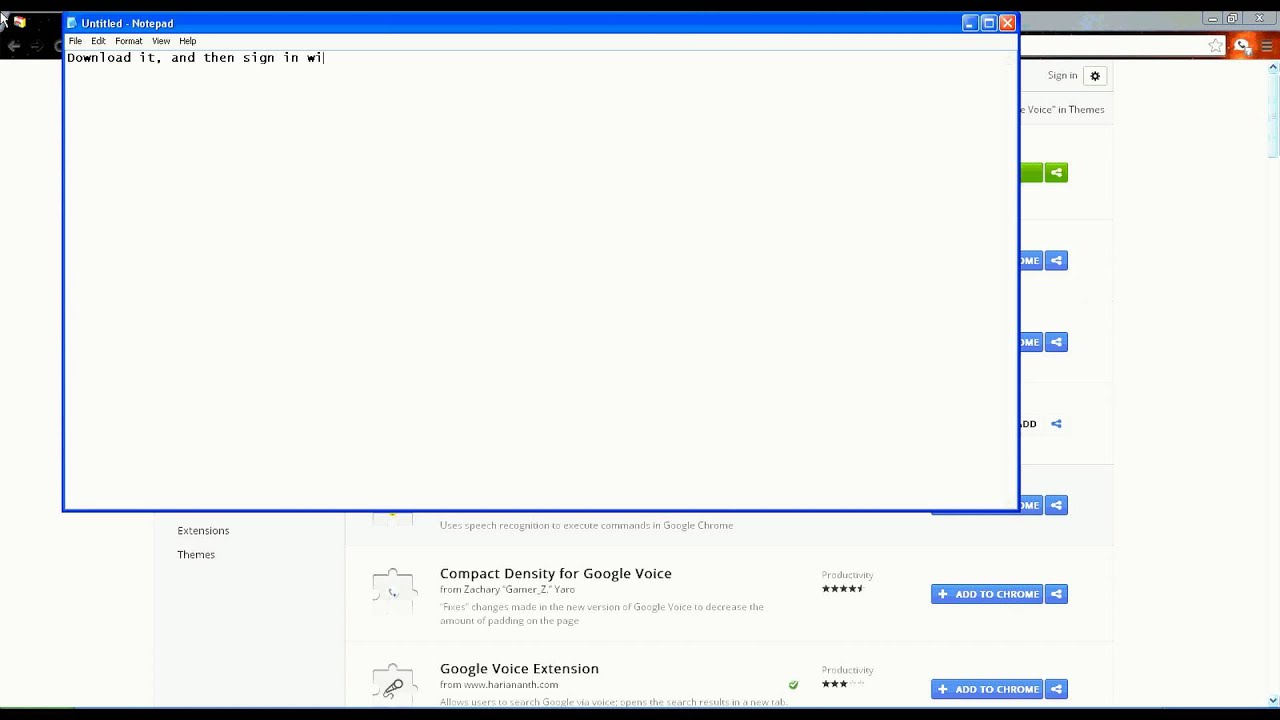The image size is (1280, 720).
Task: Click Productivity category above Compact Density rating
Action: click(847, 575)
